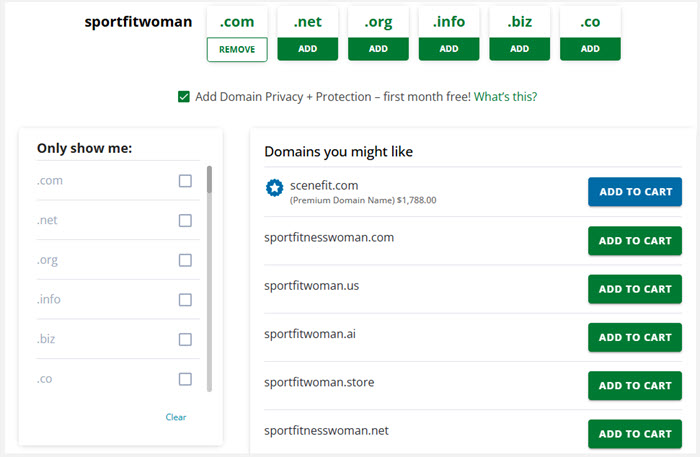Image resolution: width=700 pixels, height=457 pixels.
Task: Select the .info filter checkbox
Action: click(x=185, y=300)
